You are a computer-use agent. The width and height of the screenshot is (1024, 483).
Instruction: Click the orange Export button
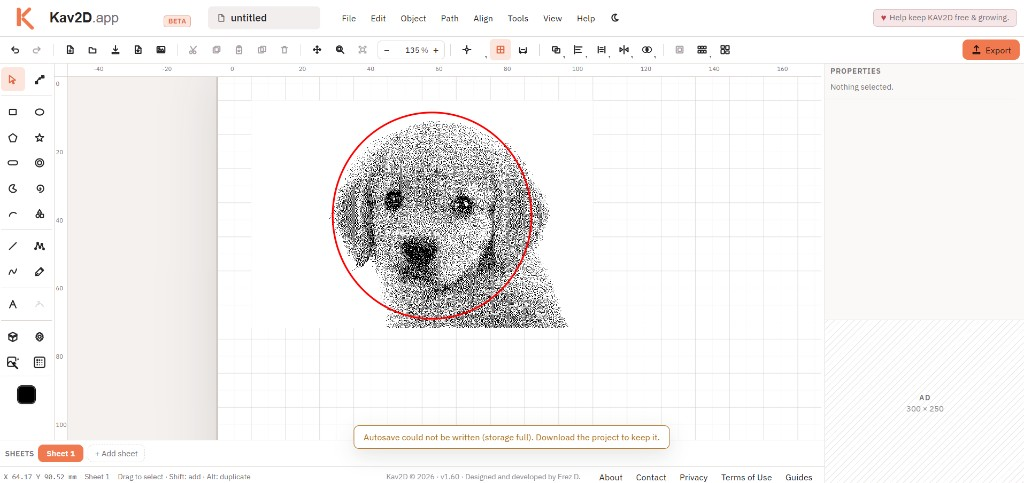tap(991, 50)
